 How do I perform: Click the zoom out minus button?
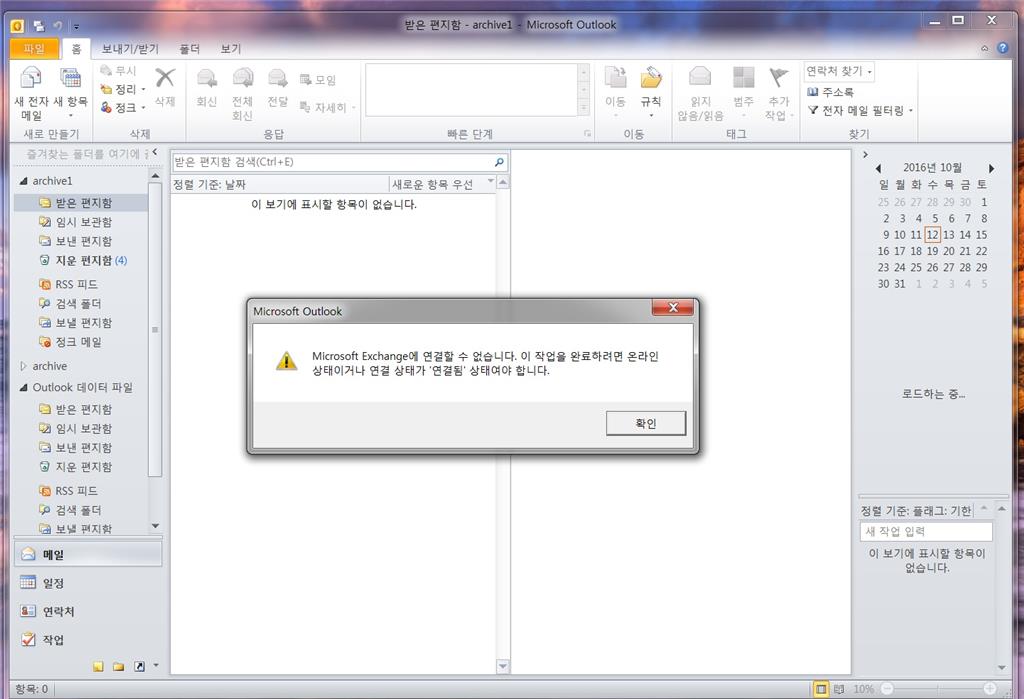point(887,689)
